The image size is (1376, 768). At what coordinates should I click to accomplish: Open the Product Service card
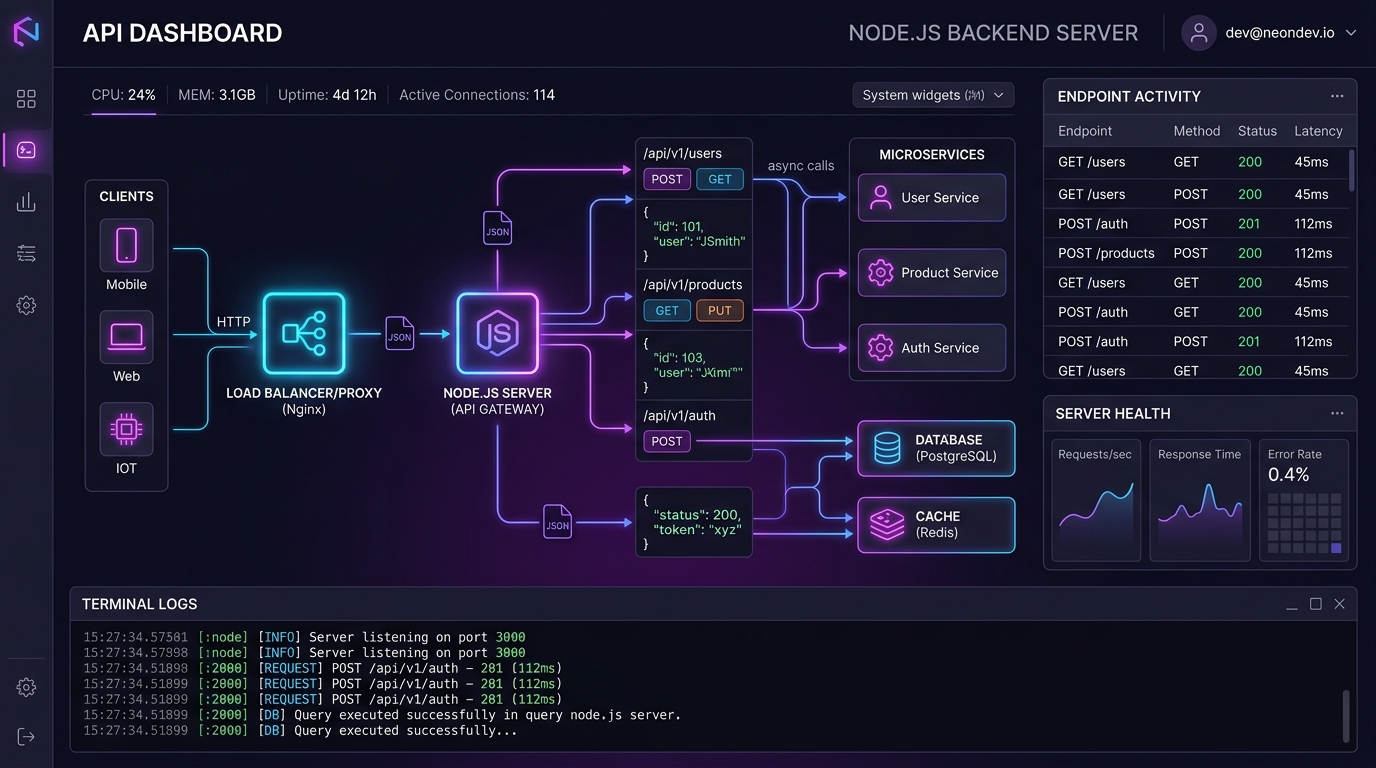tap(932, 272)
